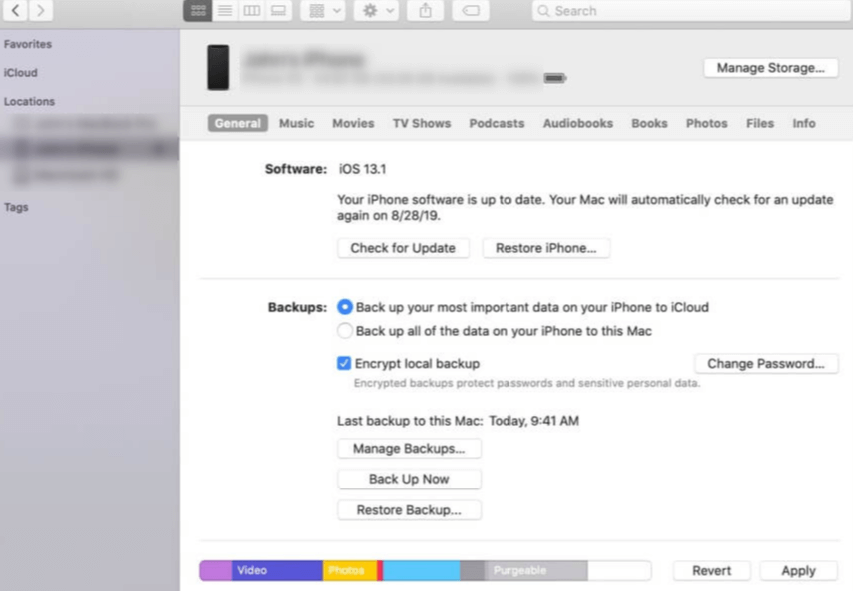853x591 pixels.
Task: Click the Edit Tags toolbar icon
Action: click(471, 11)
